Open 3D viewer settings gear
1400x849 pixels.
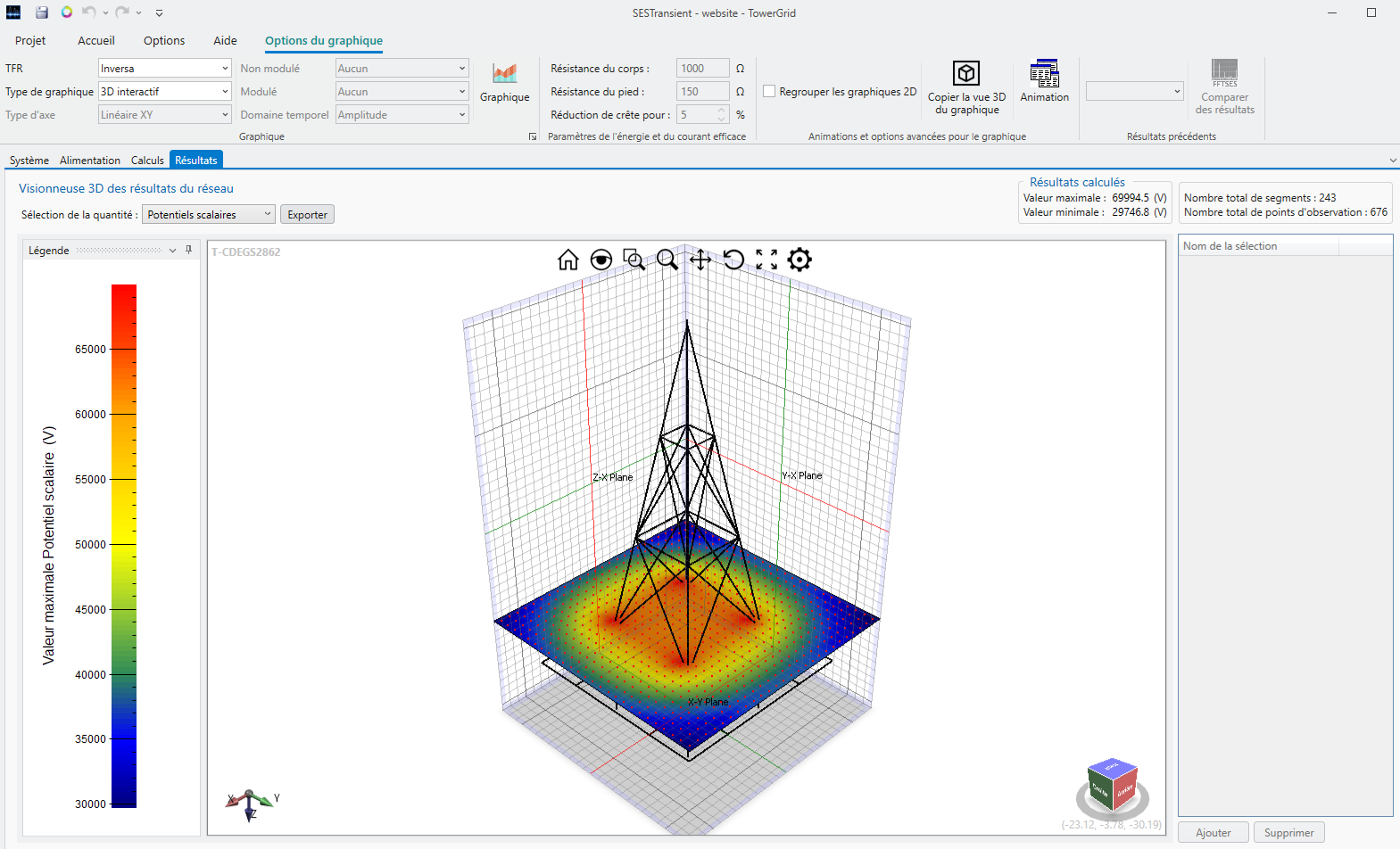point(799,260)
